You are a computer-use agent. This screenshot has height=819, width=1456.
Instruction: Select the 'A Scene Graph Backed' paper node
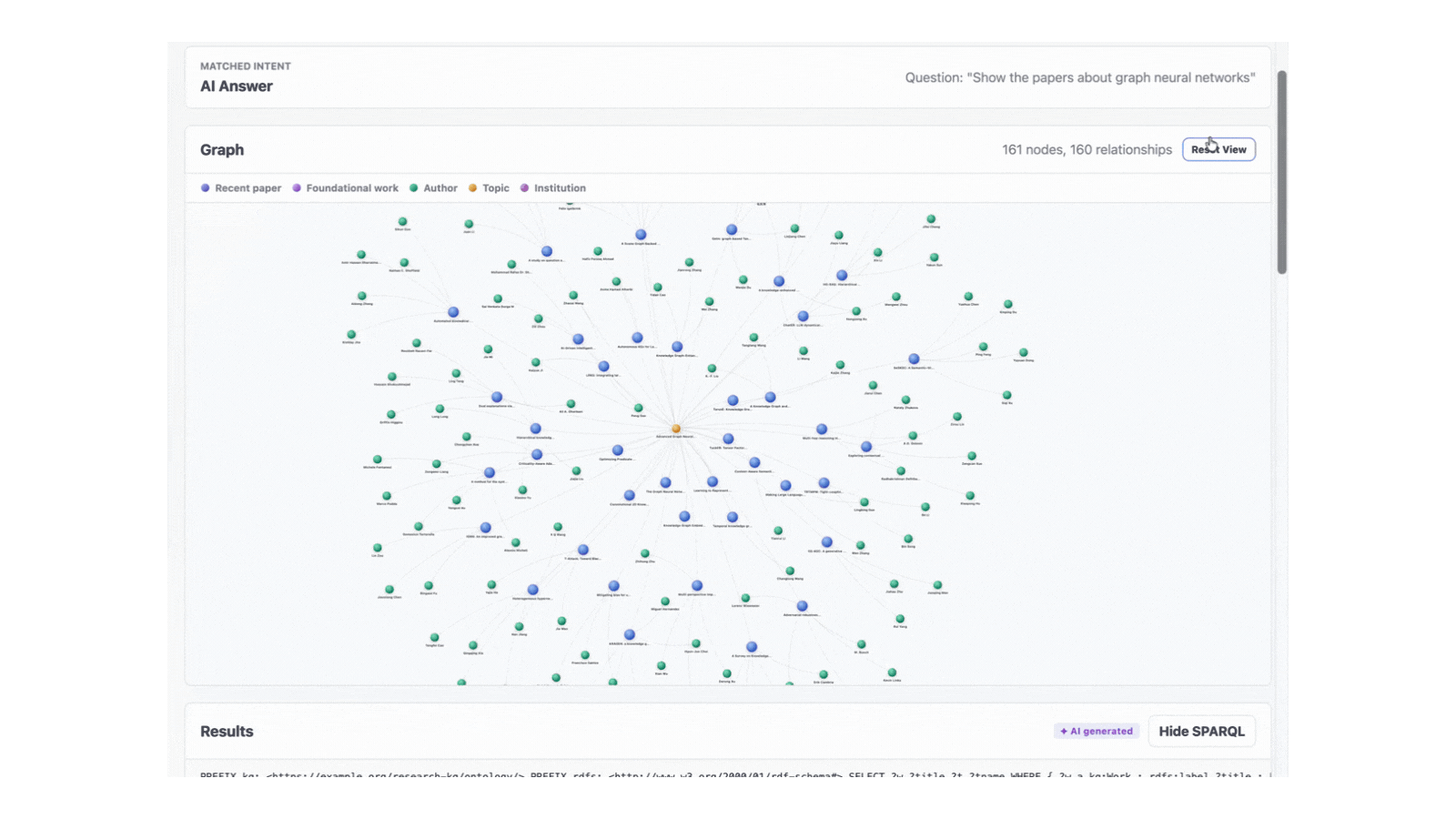pos(641,235)
